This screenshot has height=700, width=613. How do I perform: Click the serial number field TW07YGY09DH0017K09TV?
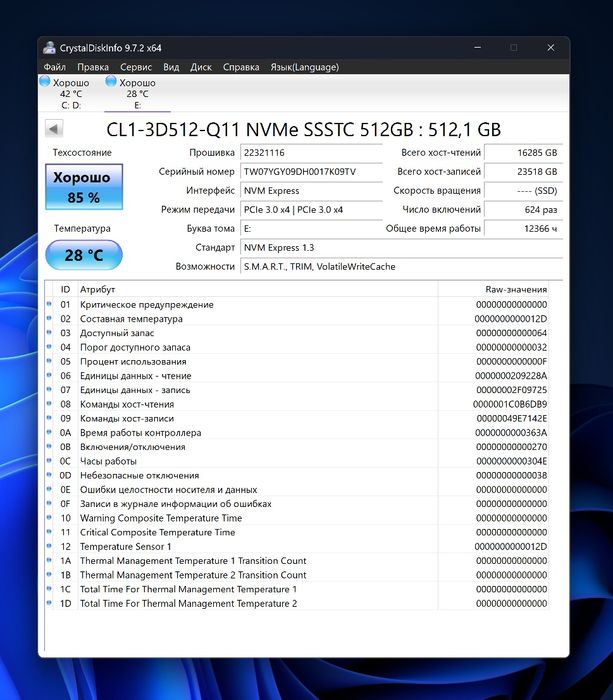click(x=311, y=172)
